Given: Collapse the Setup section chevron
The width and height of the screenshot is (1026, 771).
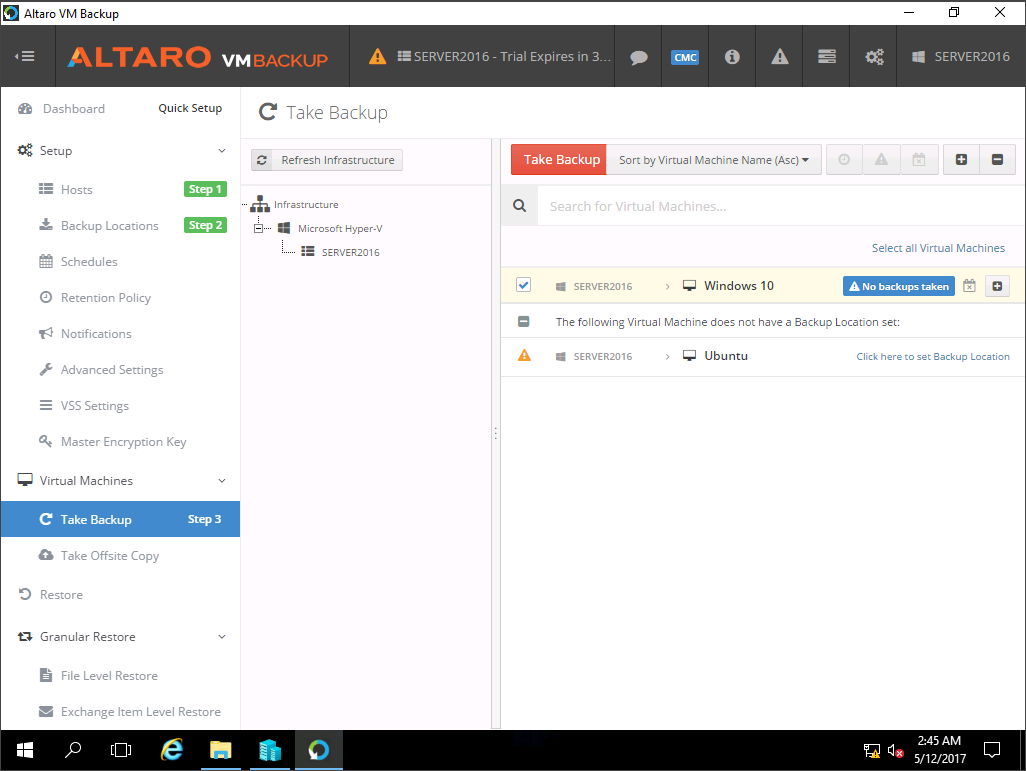Looking at the screenshot, I should pos(222,151).
